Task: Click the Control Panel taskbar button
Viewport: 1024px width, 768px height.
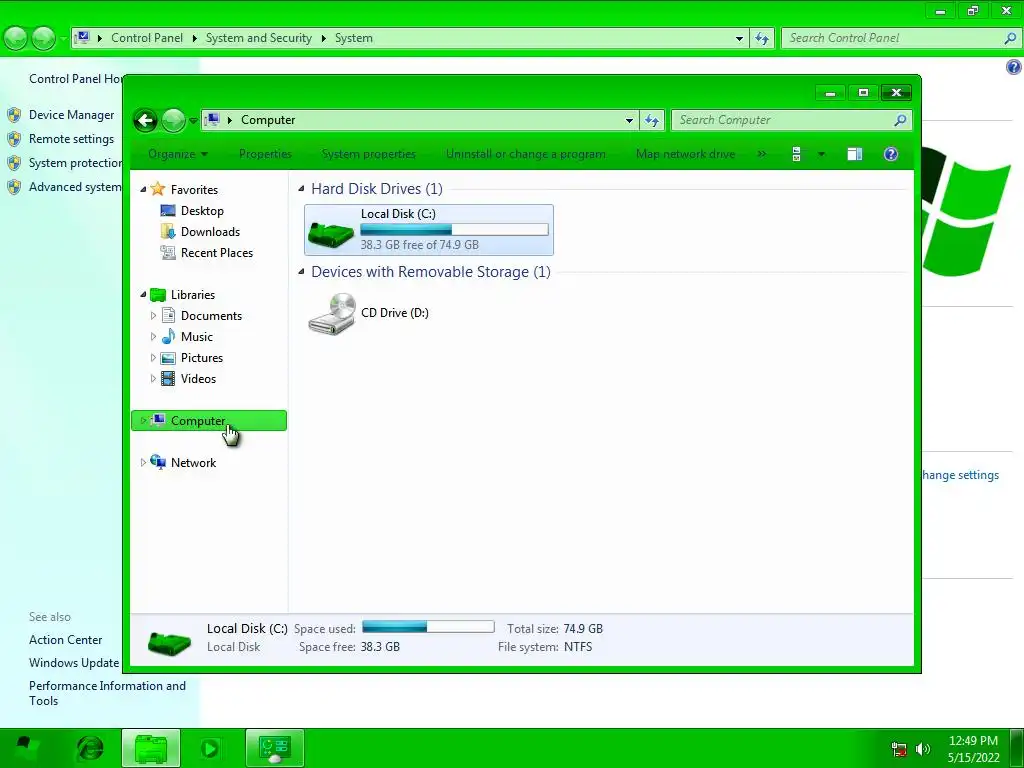Action: 274,748
